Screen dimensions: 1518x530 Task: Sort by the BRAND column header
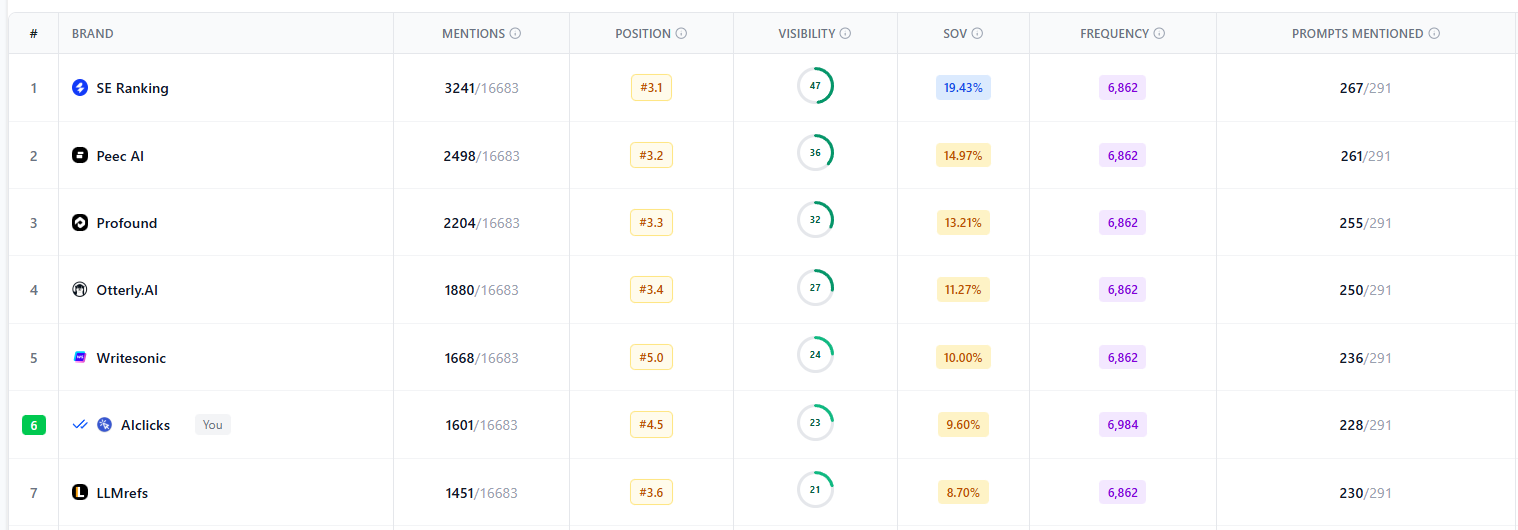(92, 33)
